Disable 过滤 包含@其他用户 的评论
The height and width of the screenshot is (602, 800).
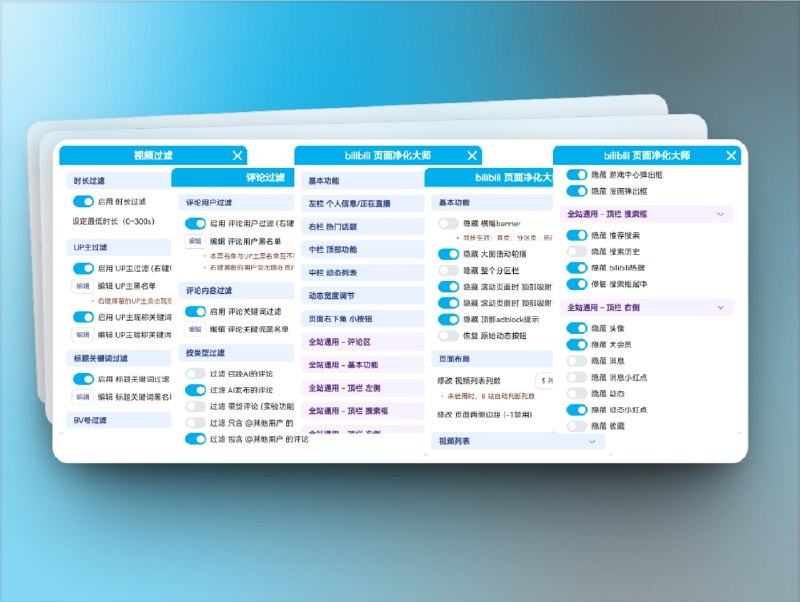pyautogui.click(x=196, y=437)
